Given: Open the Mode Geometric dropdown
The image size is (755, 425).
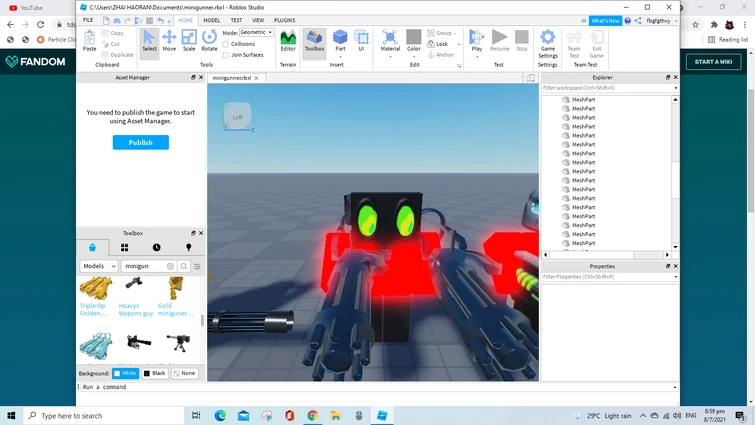Looking at the screenshot, I should click(256, 32).
